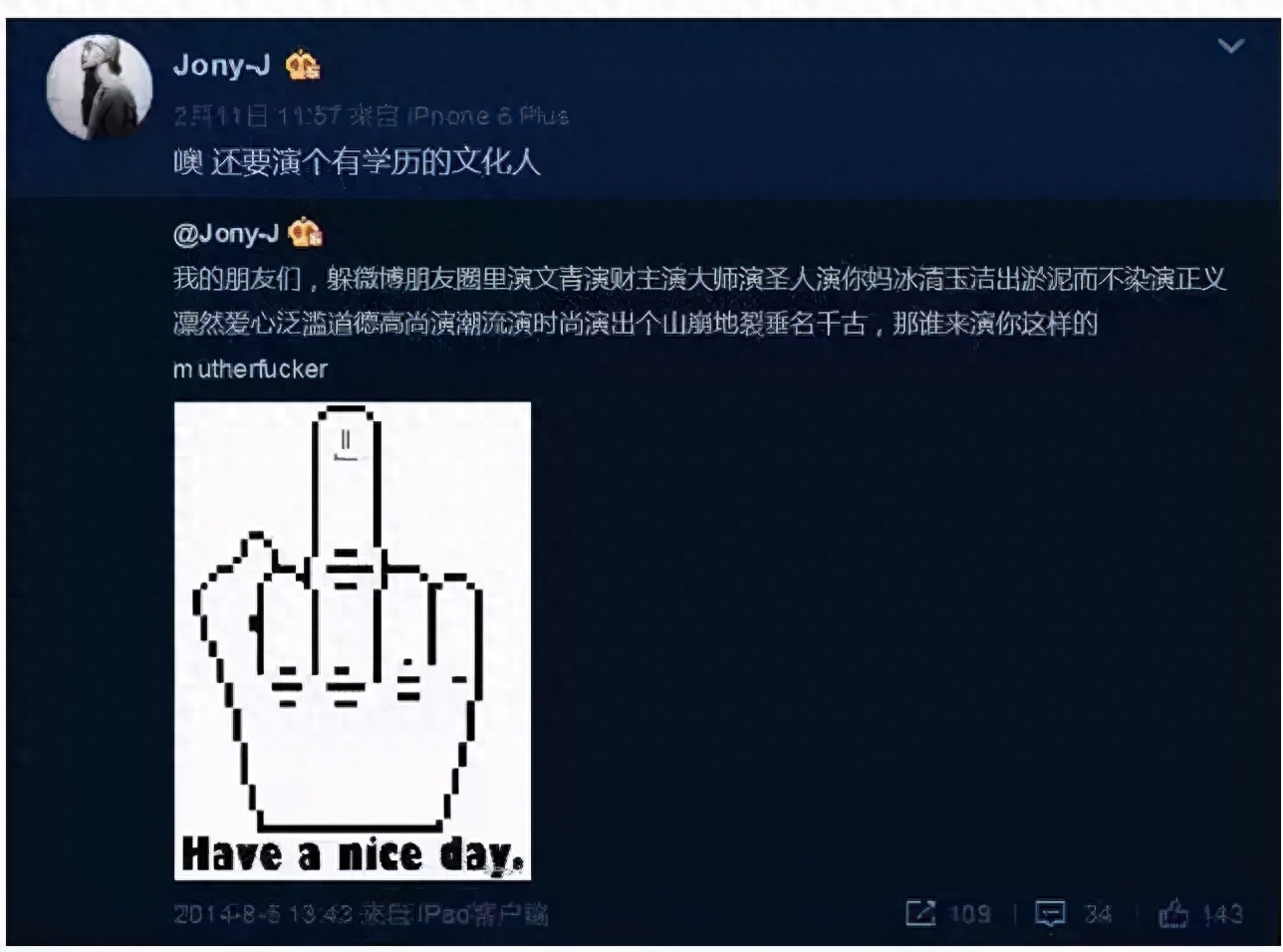Open the iPhone 6 Plus source link
The image size is (1283, 952).
488,117
